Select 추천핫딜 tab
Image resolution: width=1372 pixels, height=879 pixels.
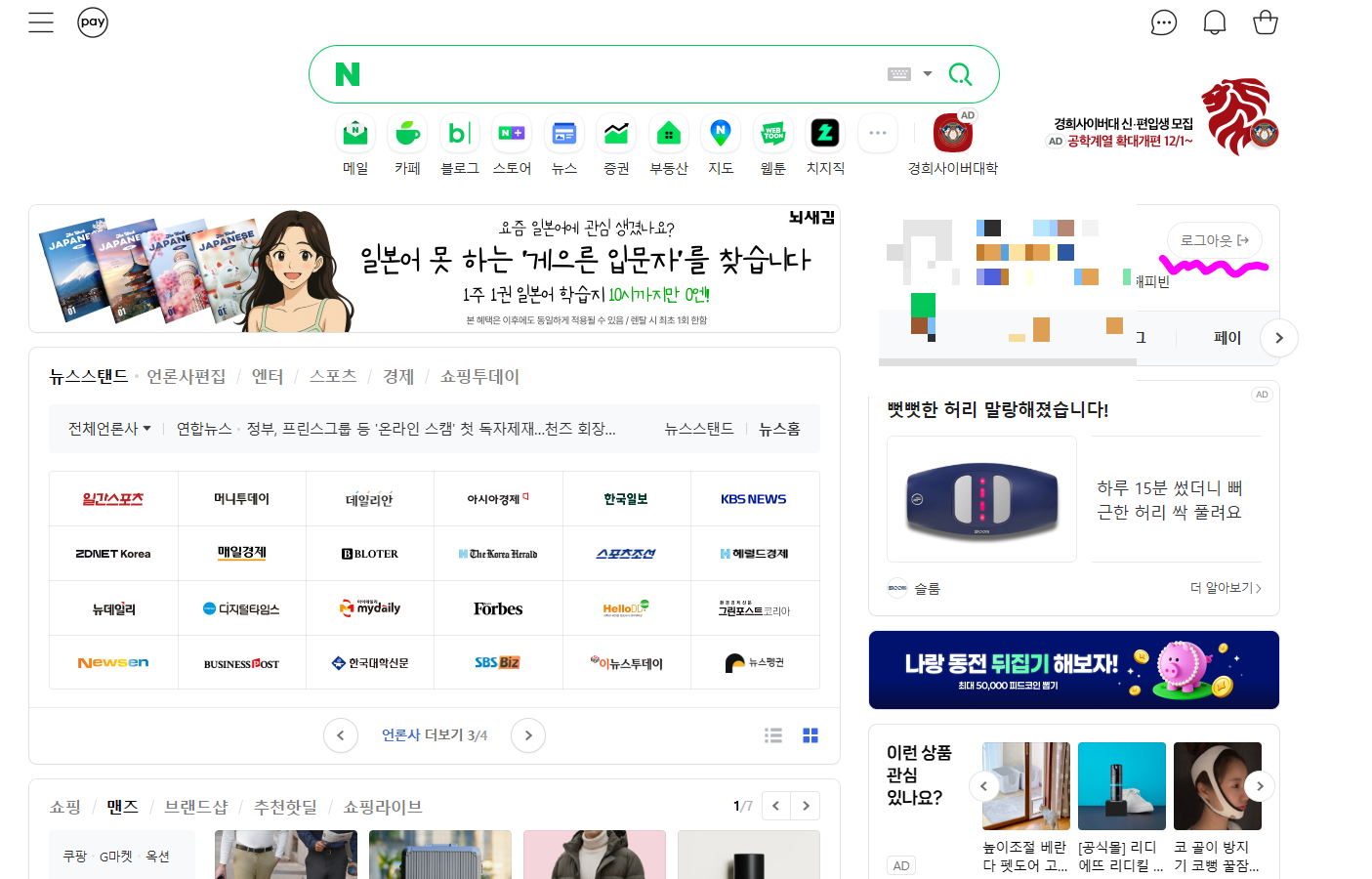tap(285, 807)
